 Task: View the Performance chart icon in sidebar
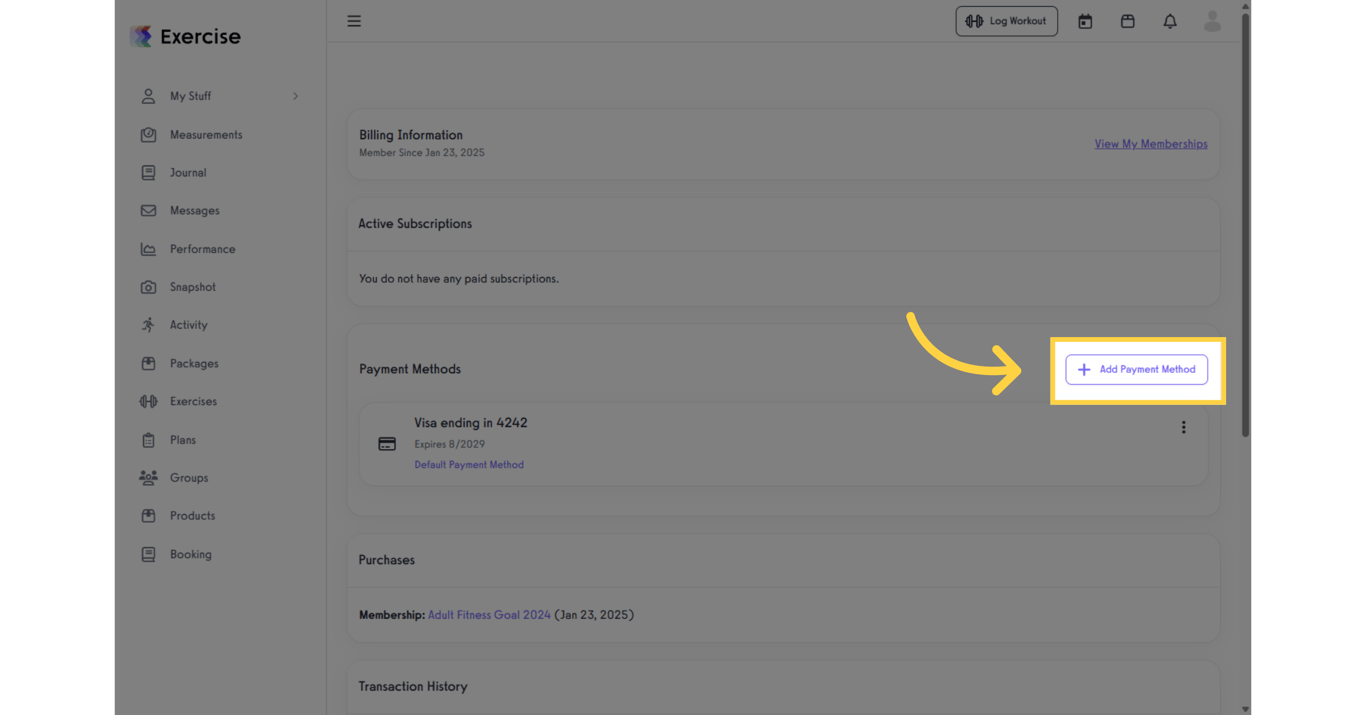(148, 248)
